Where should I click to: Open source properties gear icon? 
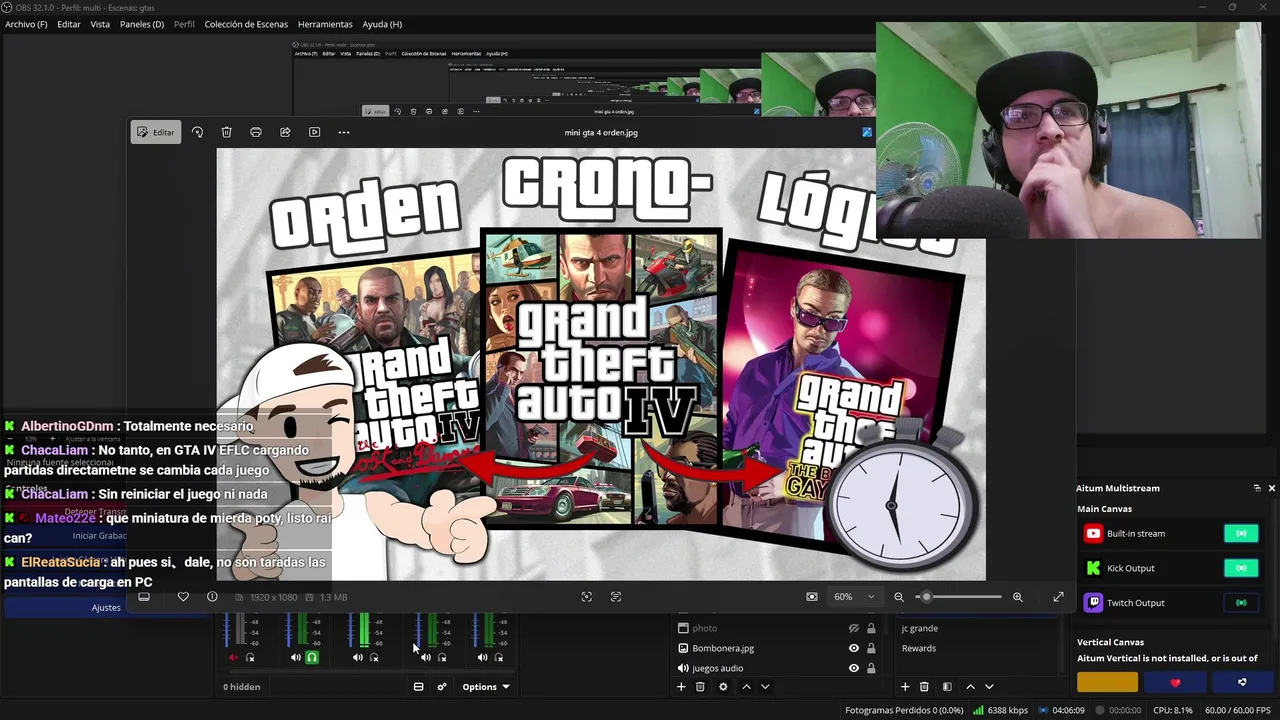(x=723, y=687)
